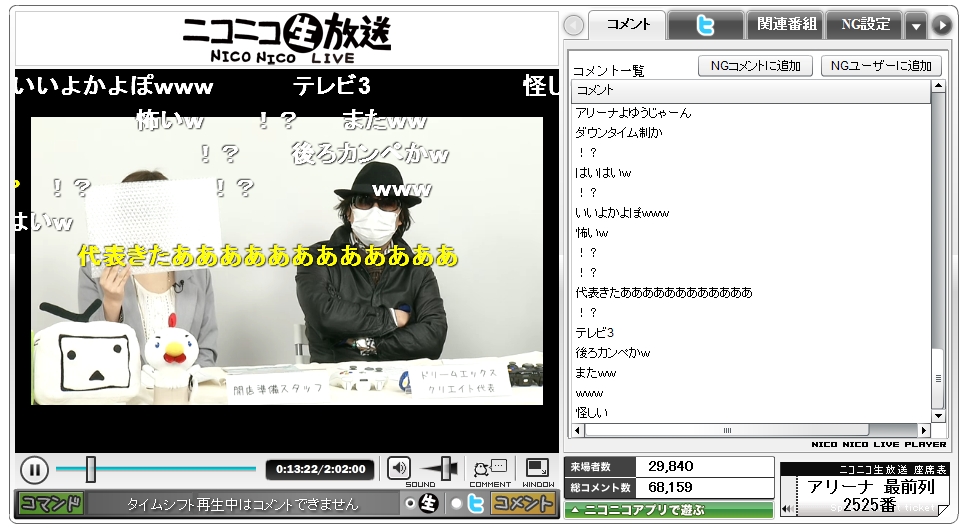Click the seat chart back arrow icon
The image size is (970, 530).
coord(787,510)
